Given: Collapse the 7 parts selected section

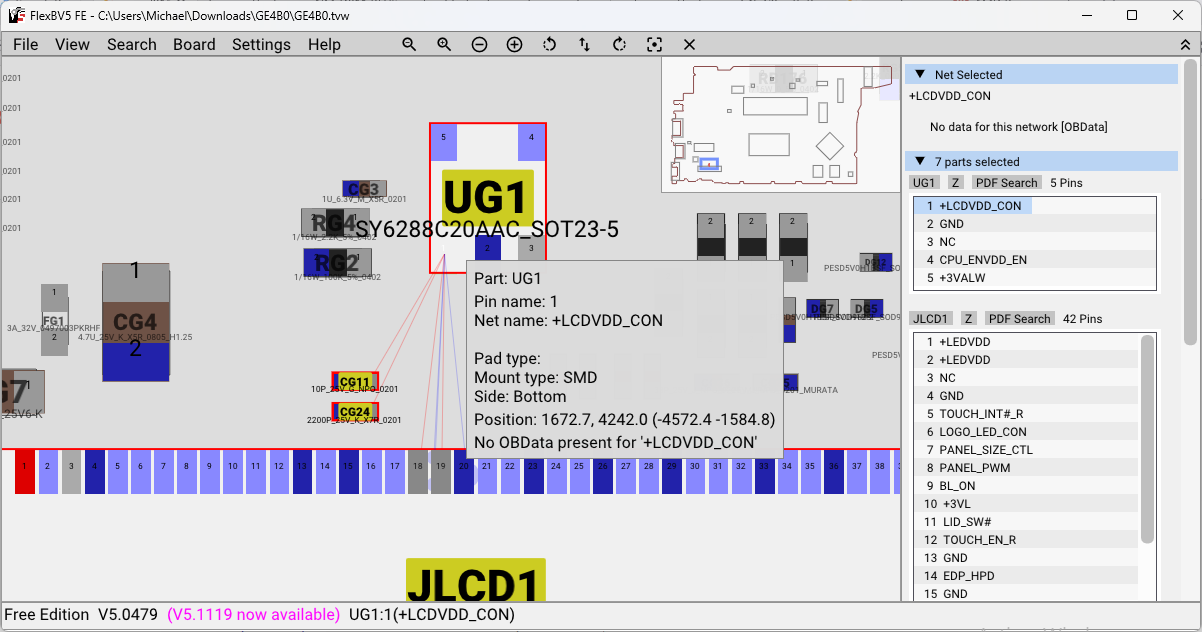Looking at the screenshot, I should click(x=920, y=161).
